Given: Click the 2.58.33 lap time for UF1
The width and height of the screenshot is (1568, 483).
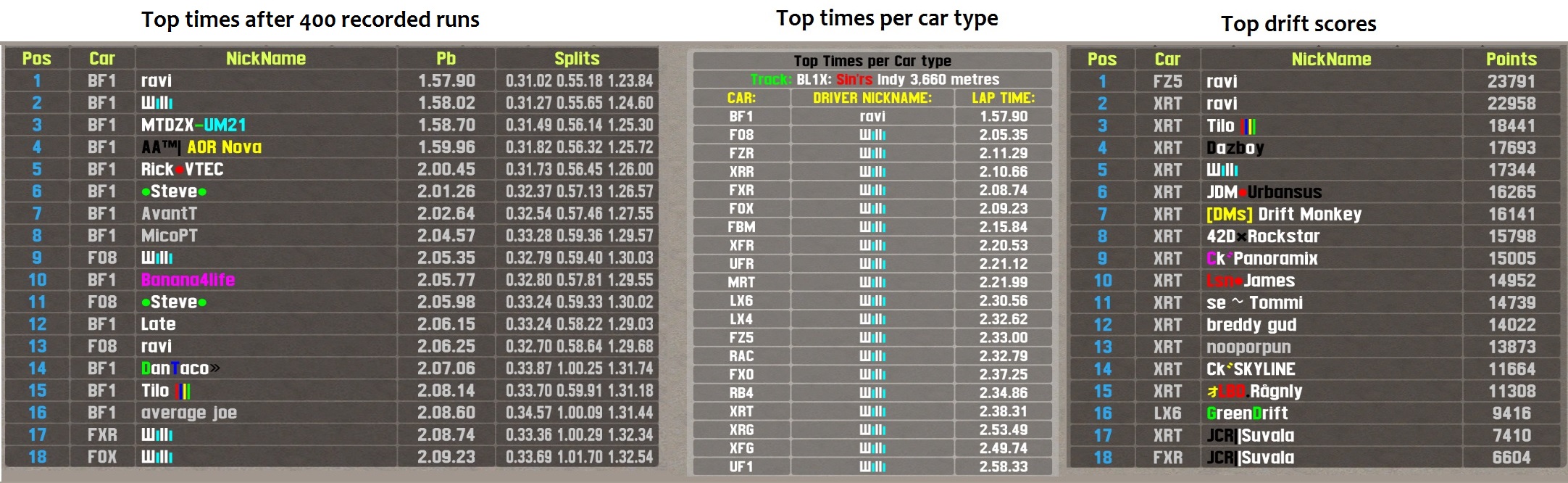Looking at the screenshot, I should [x=1003, y=467].
